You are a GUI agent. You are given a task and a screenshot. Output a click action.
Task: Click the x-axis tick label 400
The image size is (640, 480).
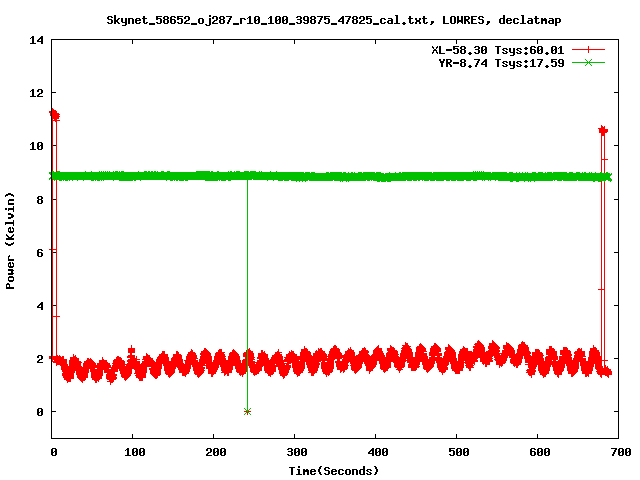pyautogui.click(x=377, y=452)
